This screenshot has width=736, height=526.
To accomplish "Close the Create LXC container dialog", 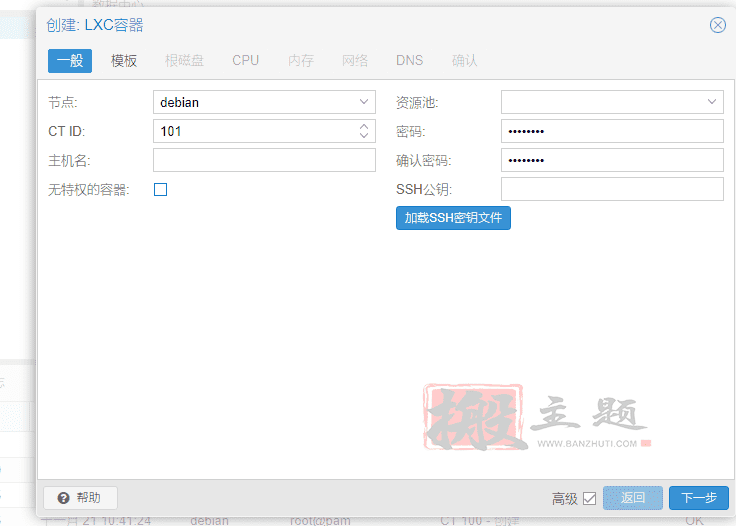I will [x=717, y=25].
